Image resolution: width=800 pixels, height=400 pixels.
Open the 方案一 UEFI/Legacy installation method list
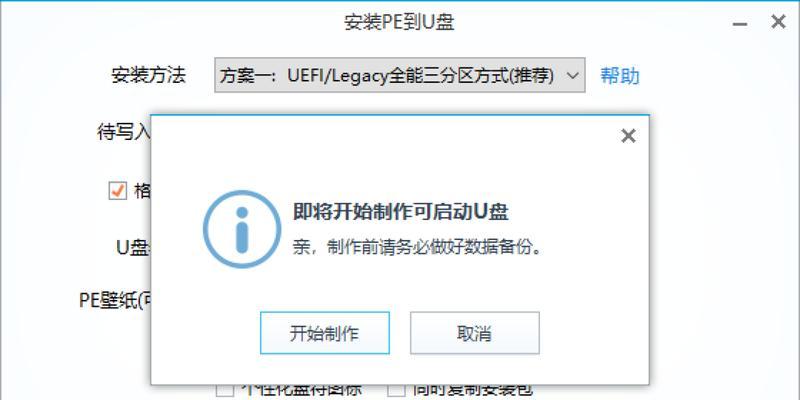click(x=399, y=75)
